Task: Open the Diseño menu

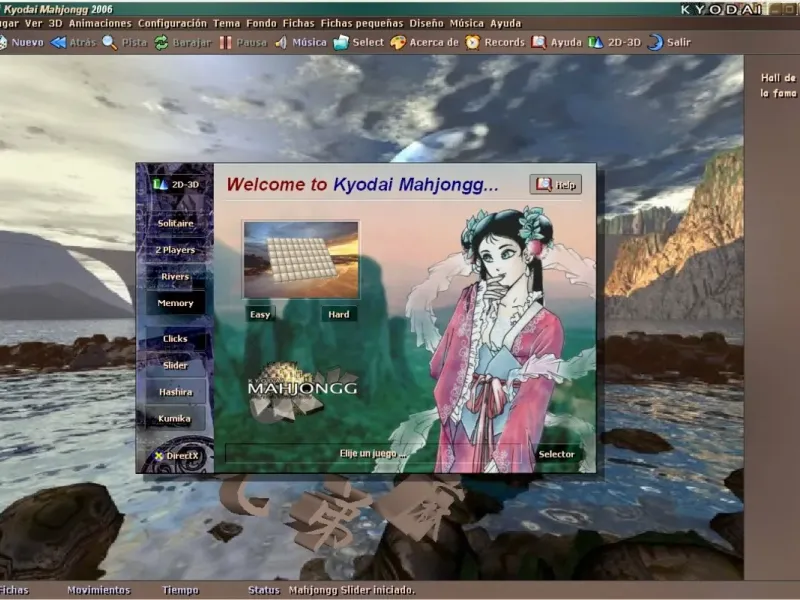Action: pos(427,23)
